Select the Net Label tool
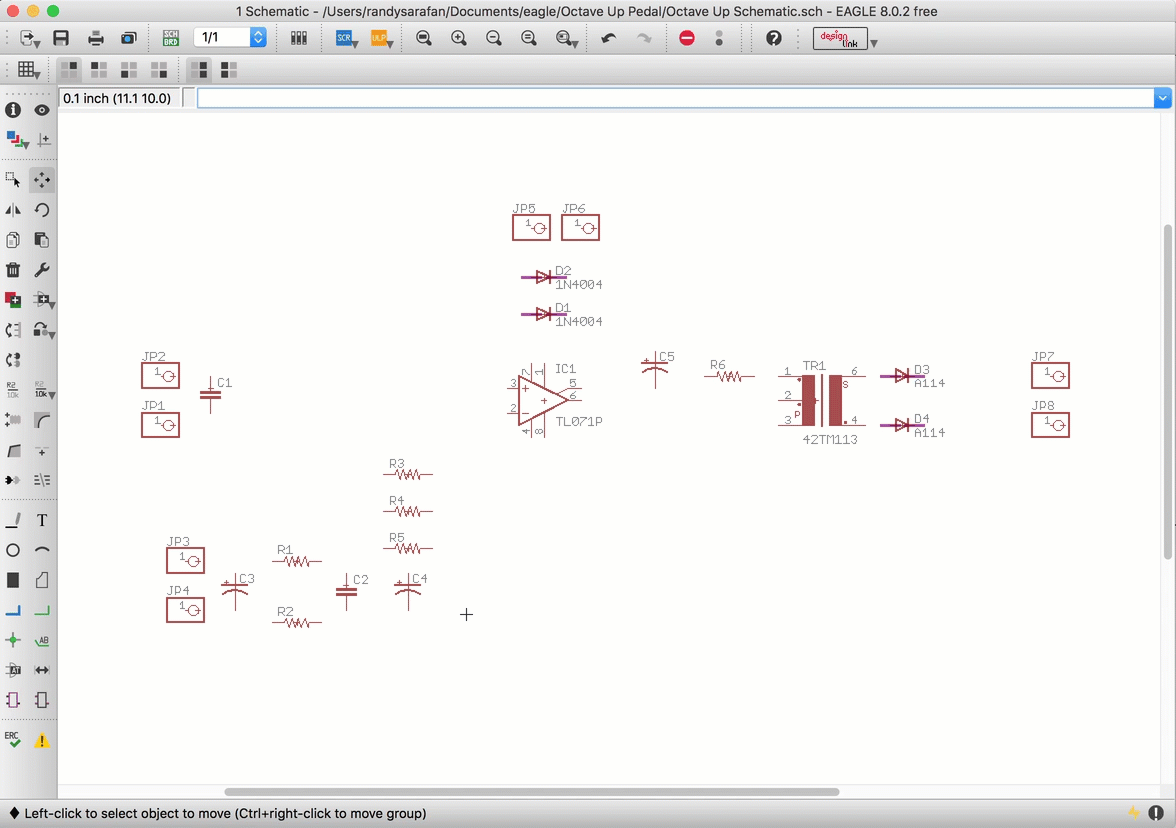Screen dimensions: 1176x828 coord(42,640)
